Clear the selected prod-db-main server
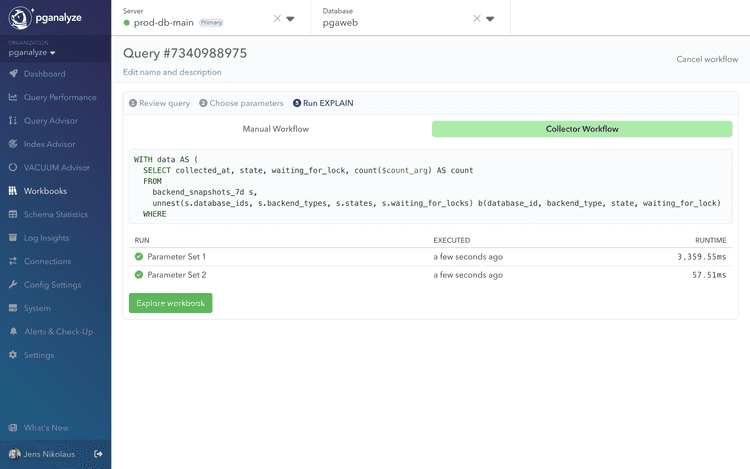 277,18
